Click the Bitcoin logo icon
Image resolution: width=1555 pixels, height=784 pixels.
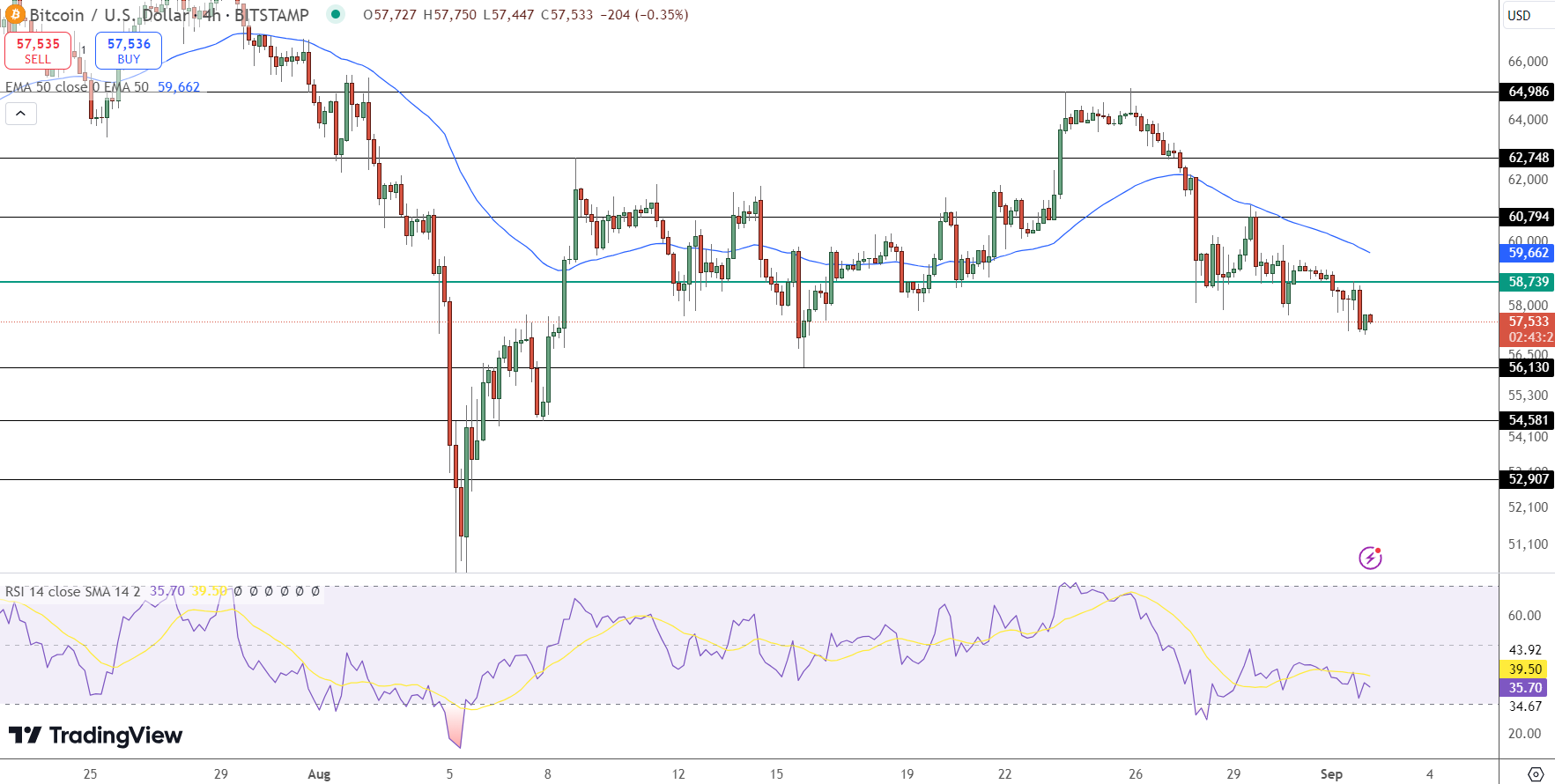click(x=14, y=15)
